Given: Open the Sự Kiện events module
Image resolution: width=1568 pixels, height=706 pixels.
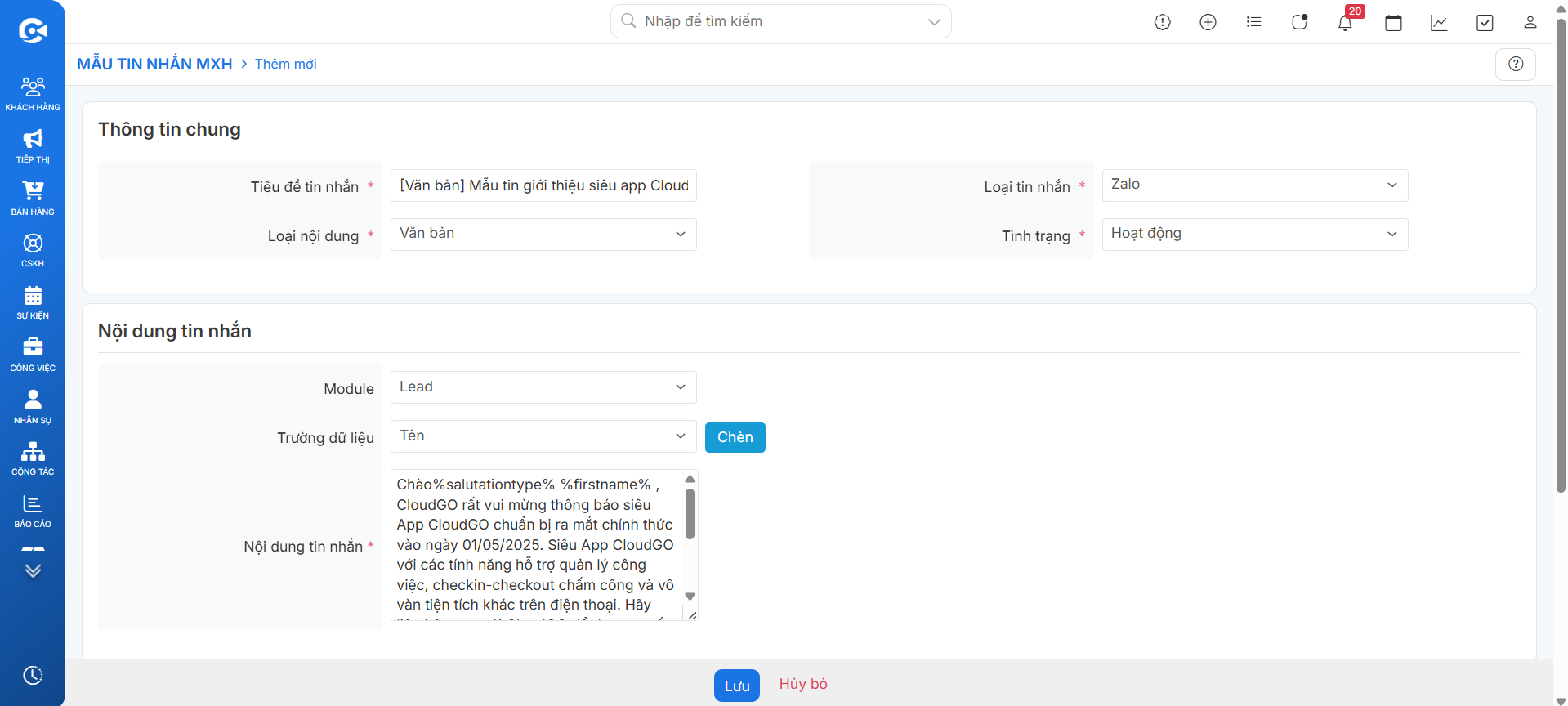Looking at the screenshot, I should point(33,302).
